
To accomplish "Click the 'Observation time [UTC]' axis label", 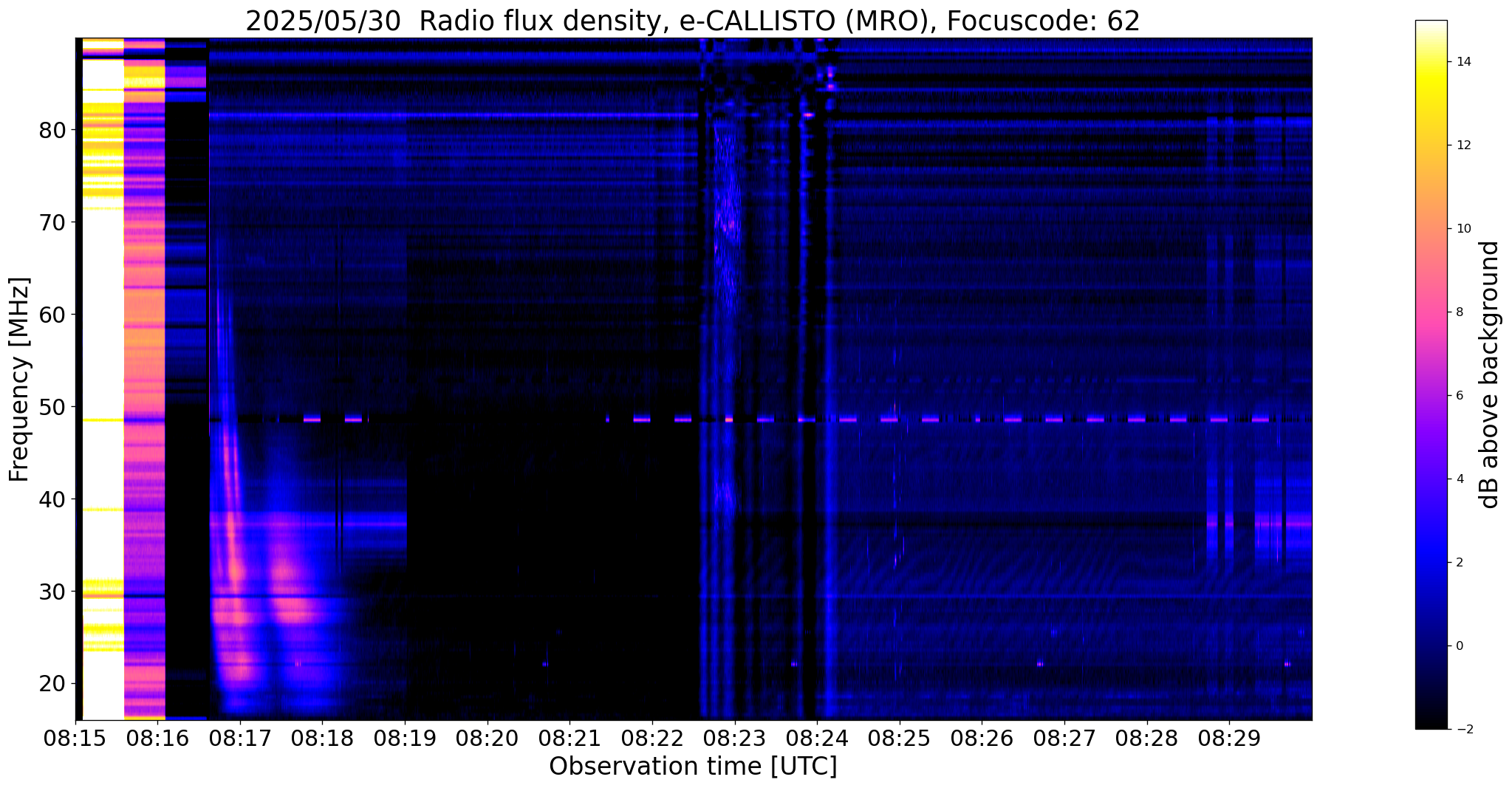I will pyautogui.click(x=693, y=766).
